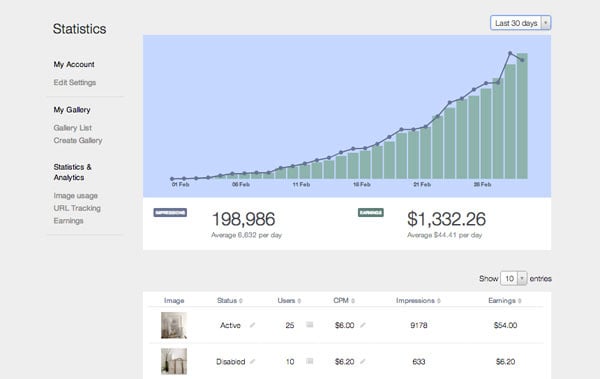Viewport: 600px width, 379px height.
Task: Open Create Gallery link
Action: pyautogui.click(x=78, y=140)
